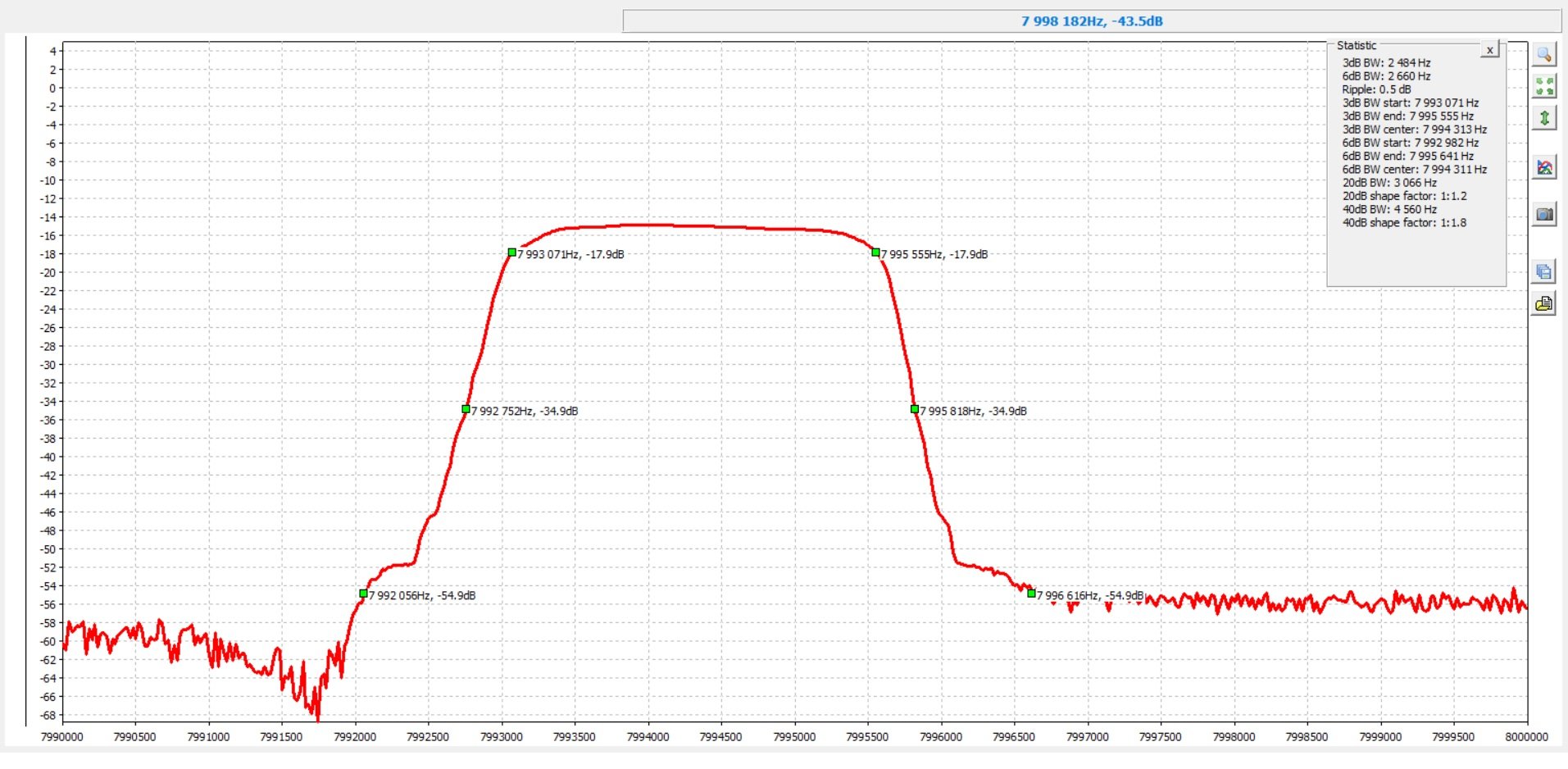Click the 40dB shape factor statistic line
The width and height of the screenshot is (1568, 769).
[x=1403, y=223]
